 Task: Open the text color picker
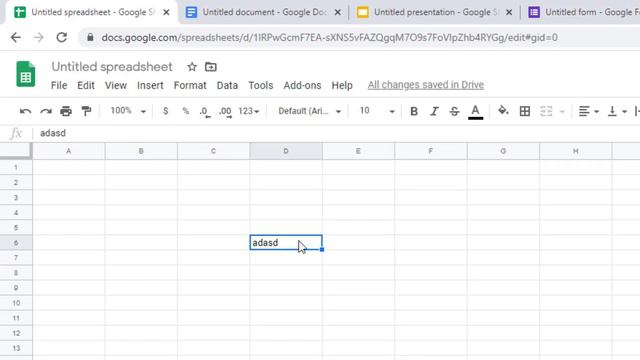coord(475,112)
